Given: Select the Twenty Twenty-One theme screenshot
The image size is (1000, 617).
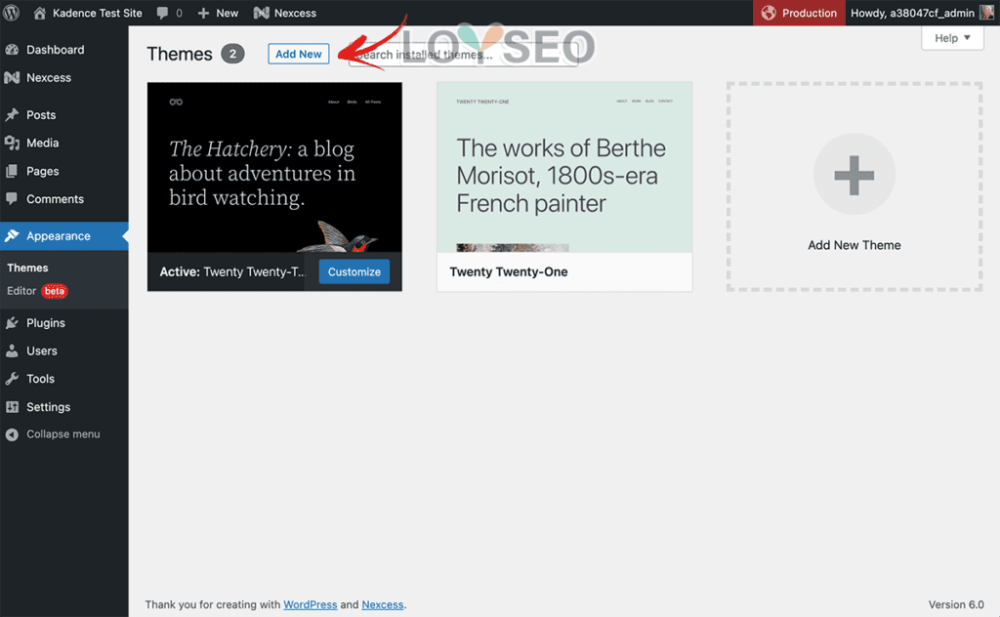Looking at the screenshot, I should coord(564,167).
